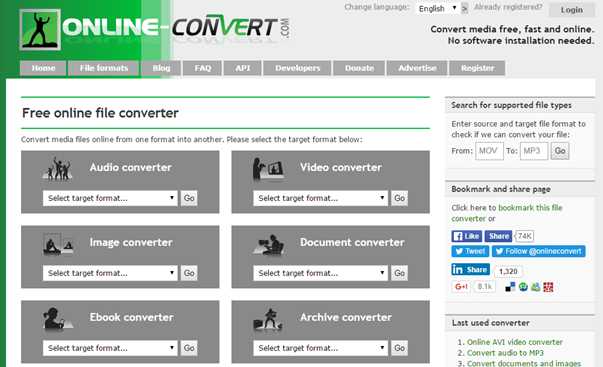Click the Facebook Share button

(x=498, y=236)
